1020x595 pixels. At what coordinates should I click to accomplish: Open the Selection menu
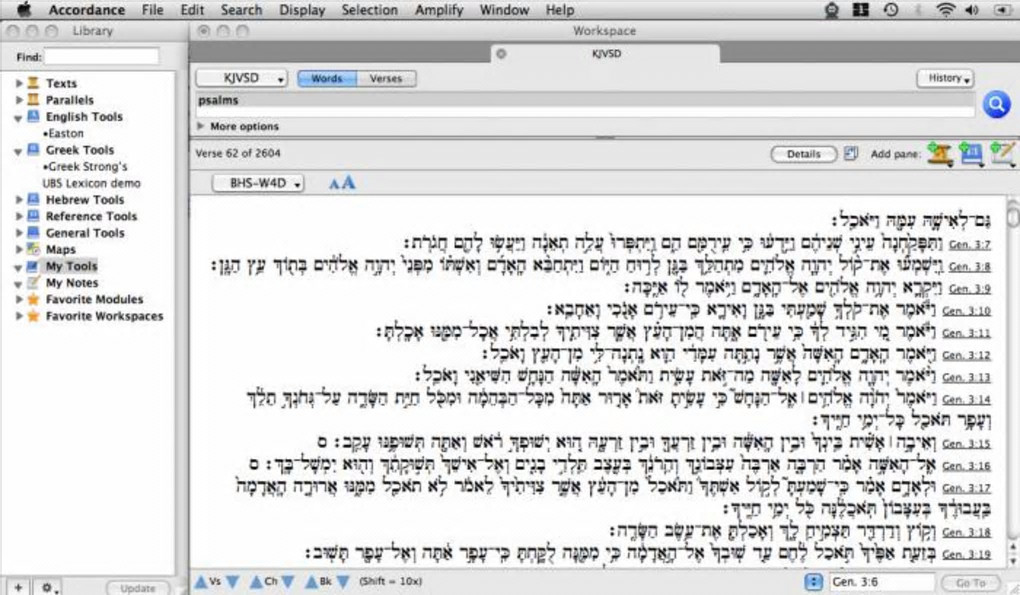pos(369,10)
